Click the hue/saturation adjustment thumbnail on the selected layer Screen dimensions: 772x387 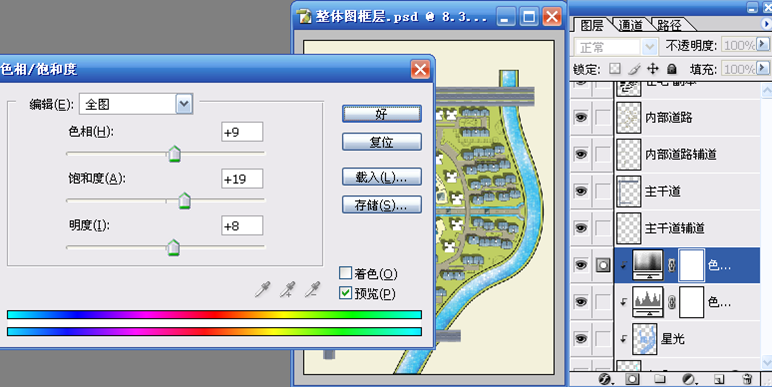(648, 265)
